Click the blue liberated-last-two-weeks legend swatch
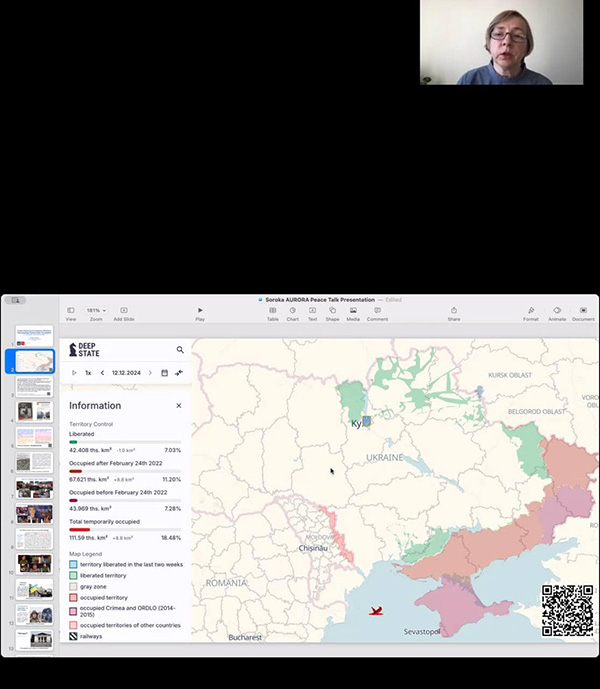600x689 pixels. [73, 564]
